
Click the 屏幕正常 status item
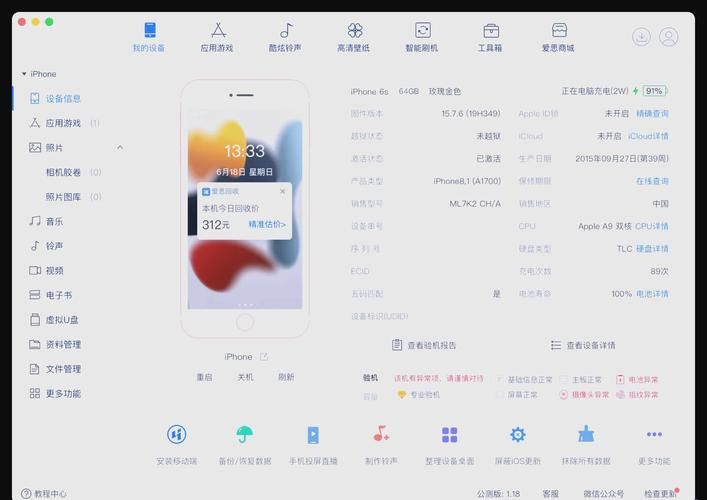(x=517, y=394)
